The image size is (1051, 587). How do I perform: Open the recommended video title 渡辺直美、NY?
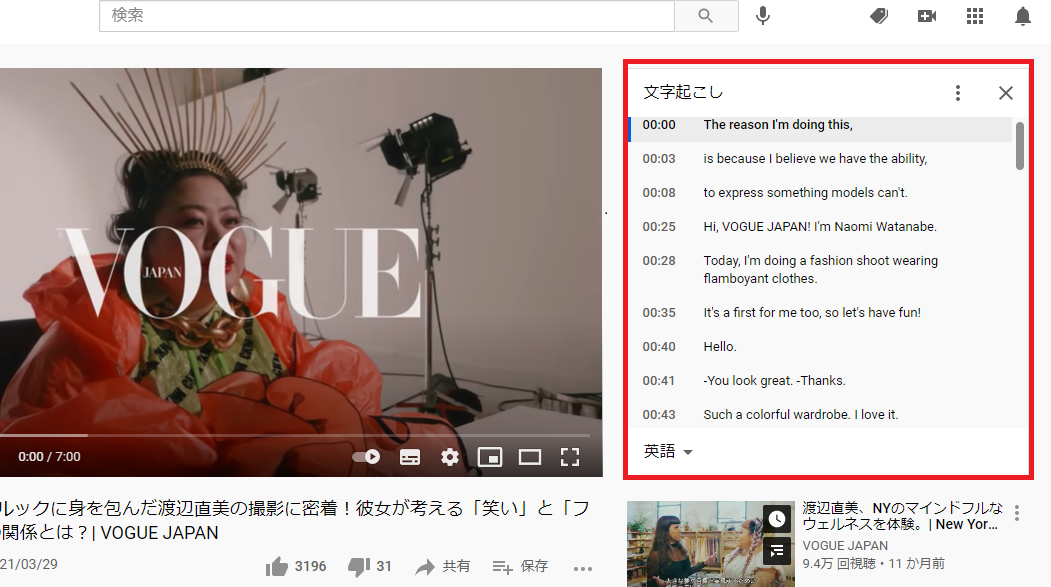(x=902, y=516)
